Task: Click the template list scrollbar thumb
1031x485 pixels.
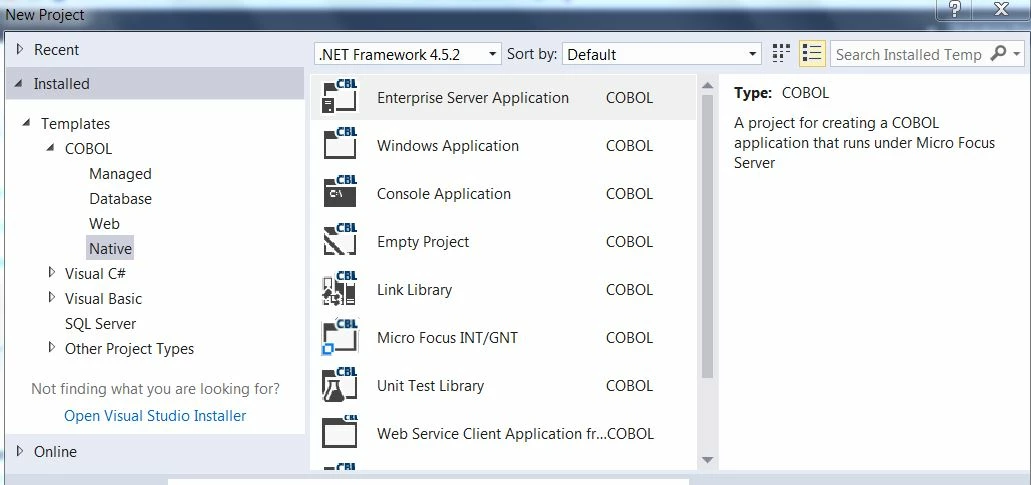Action: pos(707,237)
